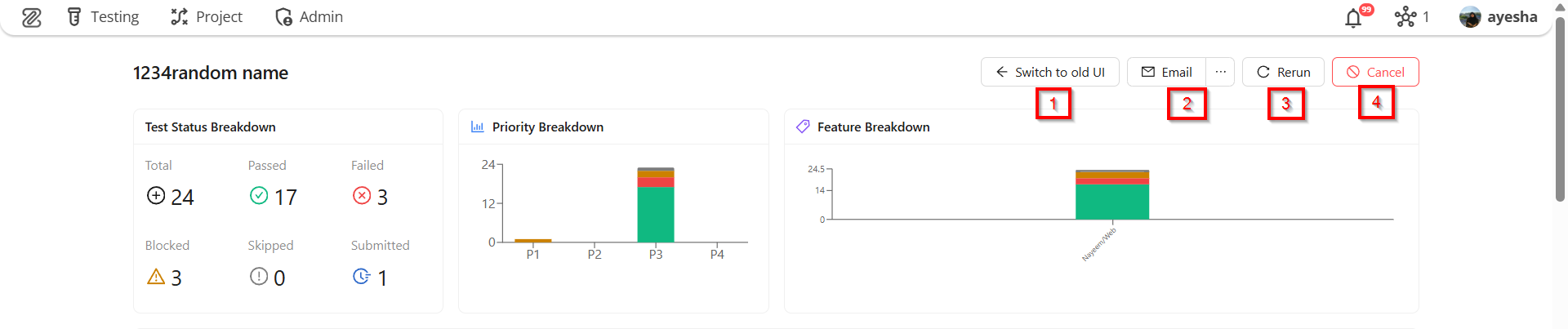Switch to old UI

pos(1049,72)
